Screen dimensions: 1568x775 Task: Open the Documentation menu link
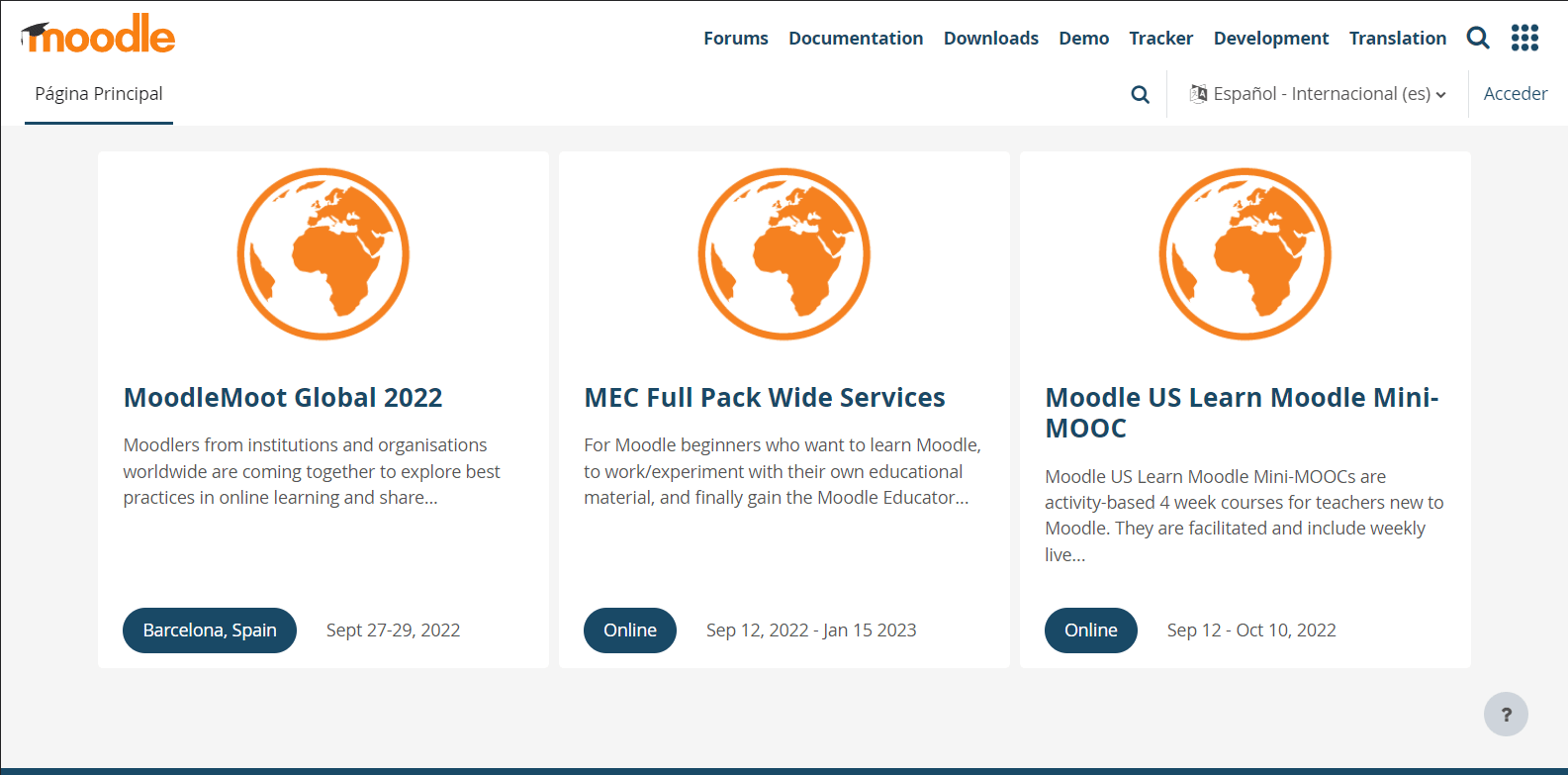pos(856,38)
